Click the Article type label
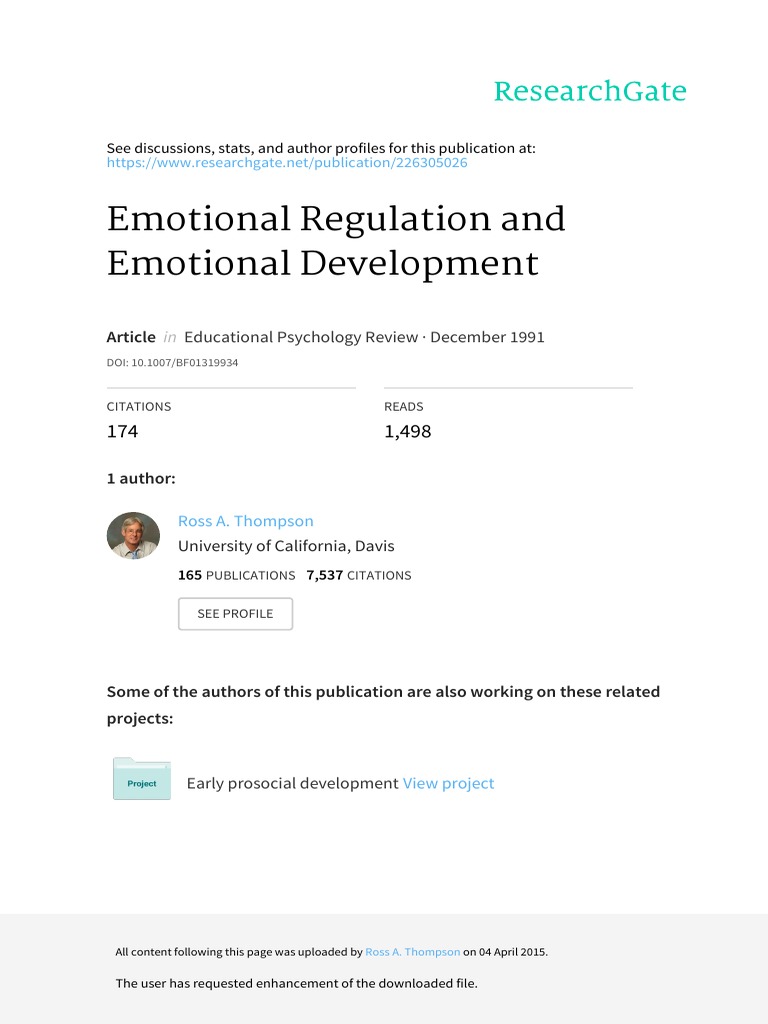 coord(131,337)
